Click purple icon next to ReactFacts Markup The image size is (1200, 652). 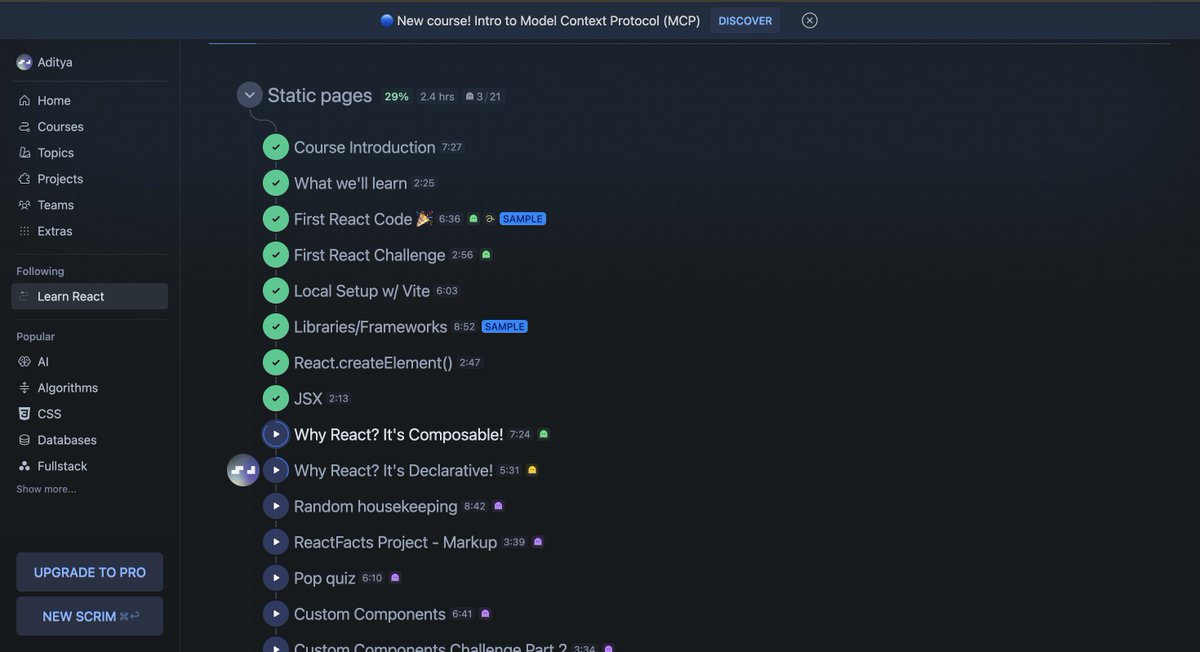tap(538, 542)
